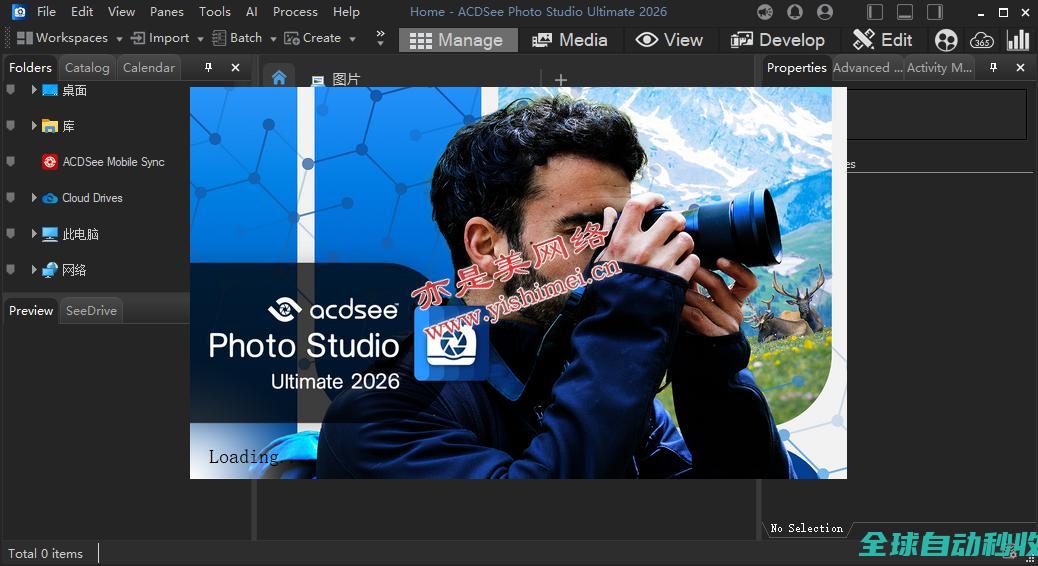The image size is (1038, 566).
Task: Toggle Easy-Select marker beside Cloud Drives
Action: [x=11, y=198]
